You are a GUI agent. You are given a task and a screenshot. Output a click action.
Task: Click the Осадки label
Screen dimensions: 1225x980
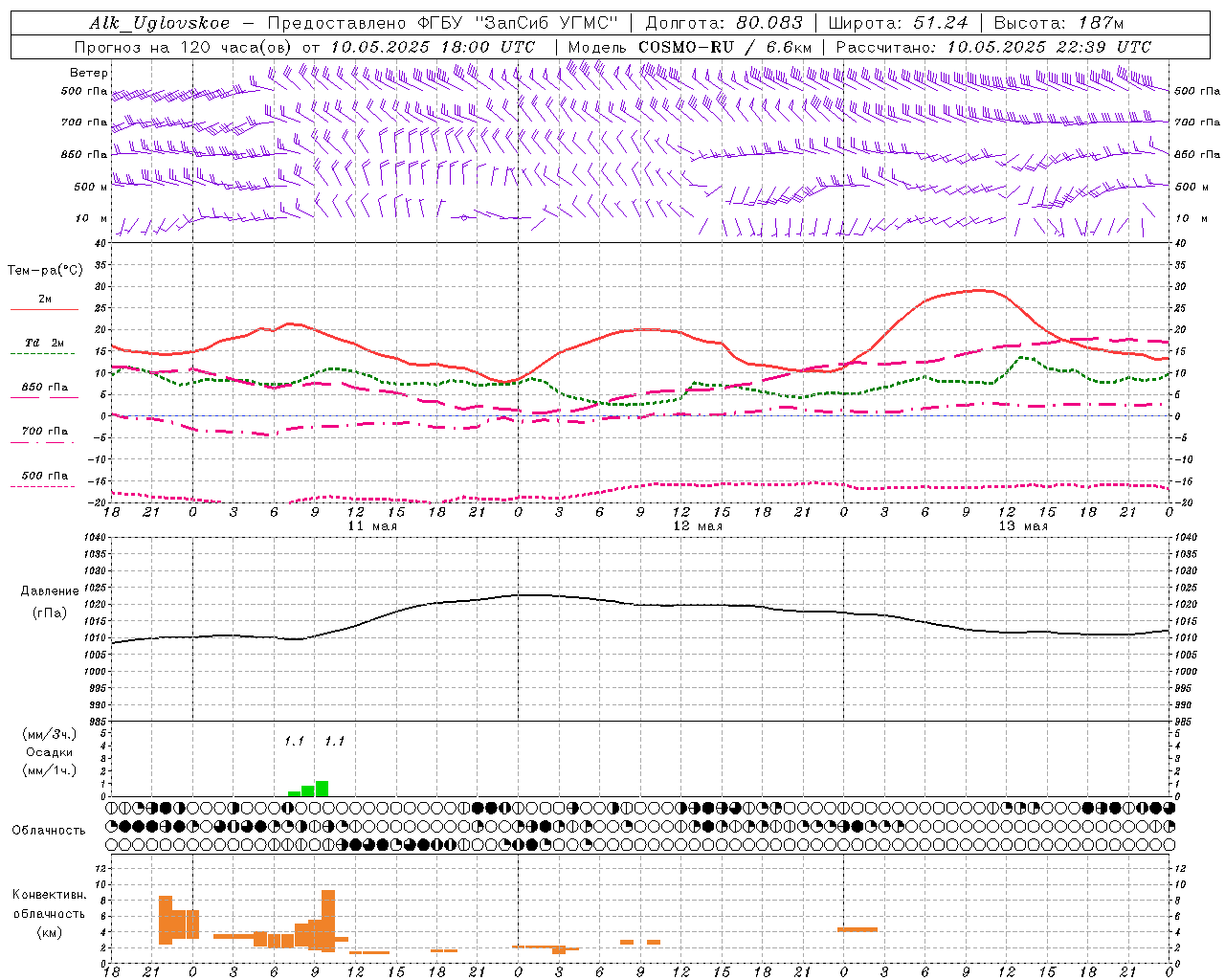coord(48,752)
